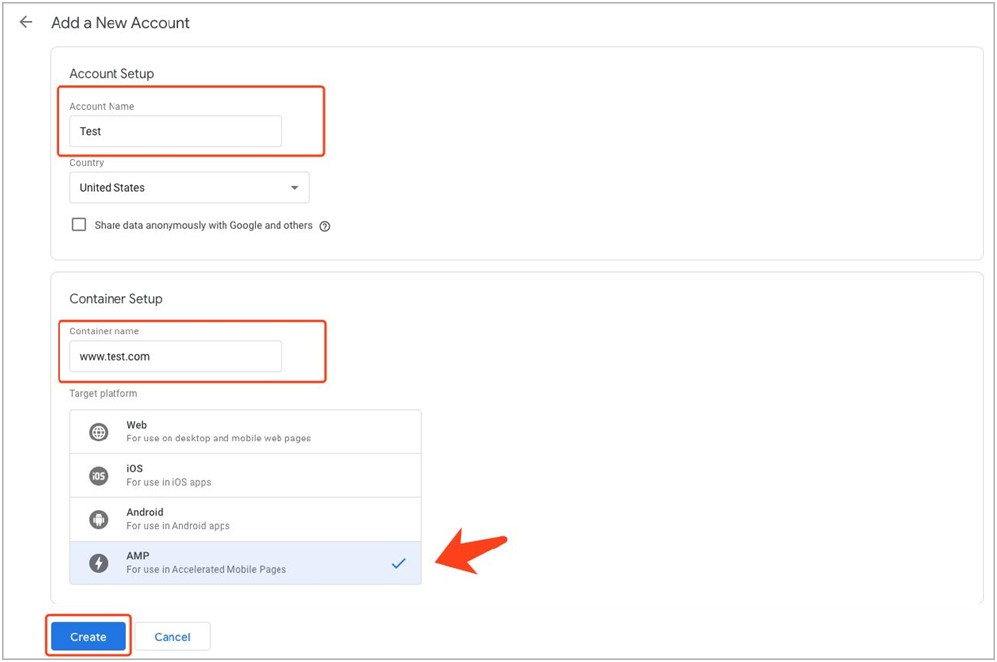Click the AMP lightning bolt icon
This screenshot has height=662, width=997.
(x=99, y=563)
